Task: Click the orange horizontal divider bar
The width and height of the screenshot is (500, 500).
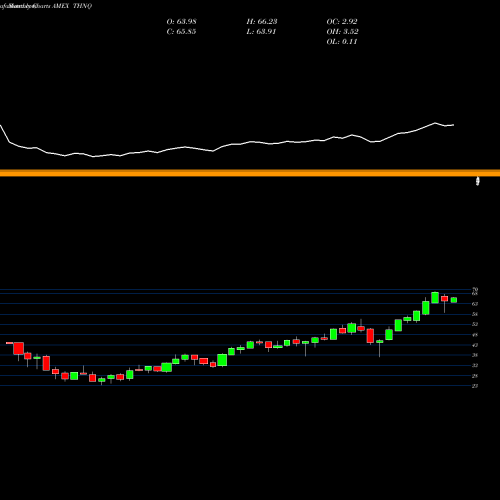Action: point(250,173)
